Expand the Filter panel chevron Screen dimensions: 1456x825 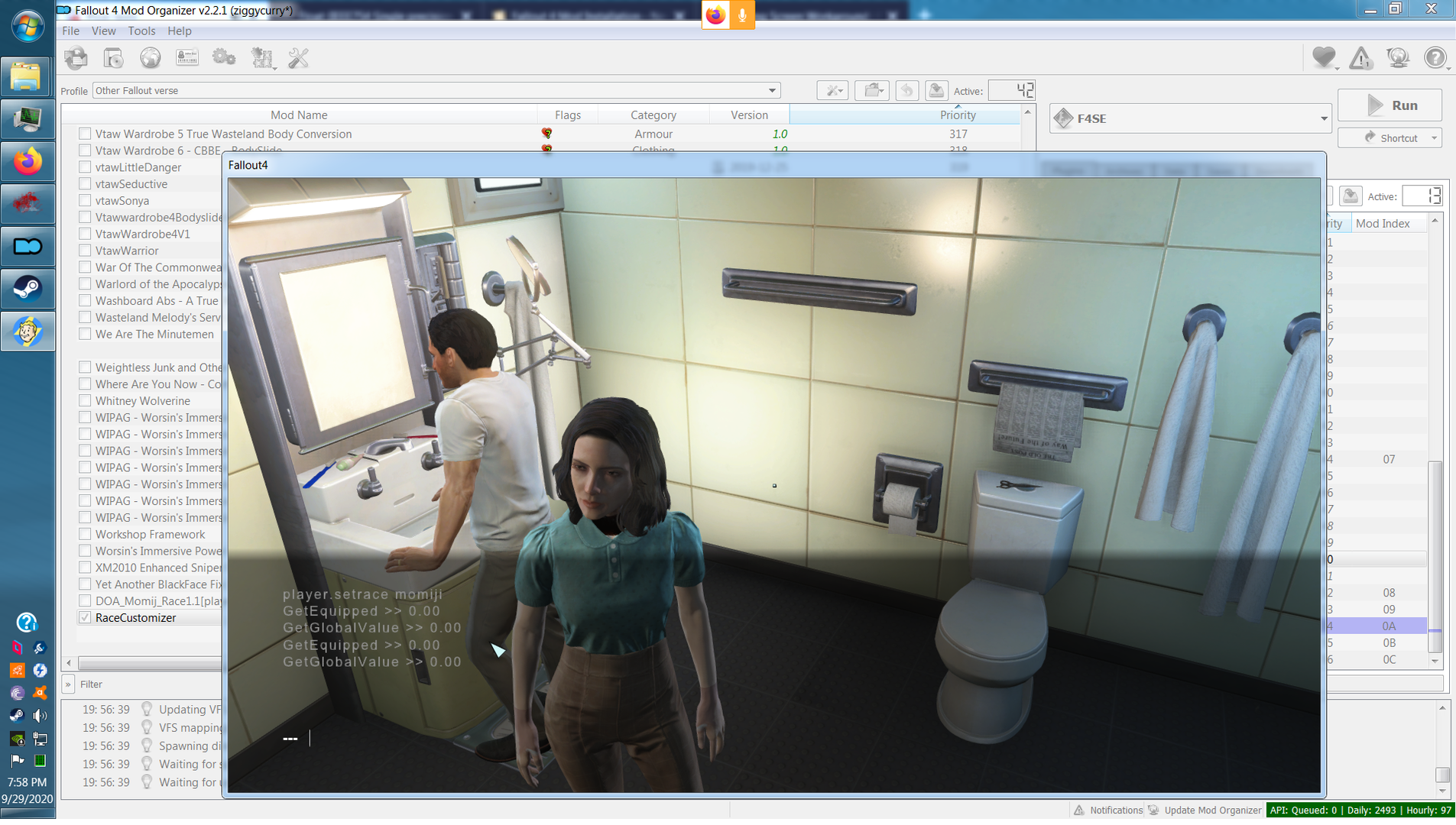tap(68, 684)
